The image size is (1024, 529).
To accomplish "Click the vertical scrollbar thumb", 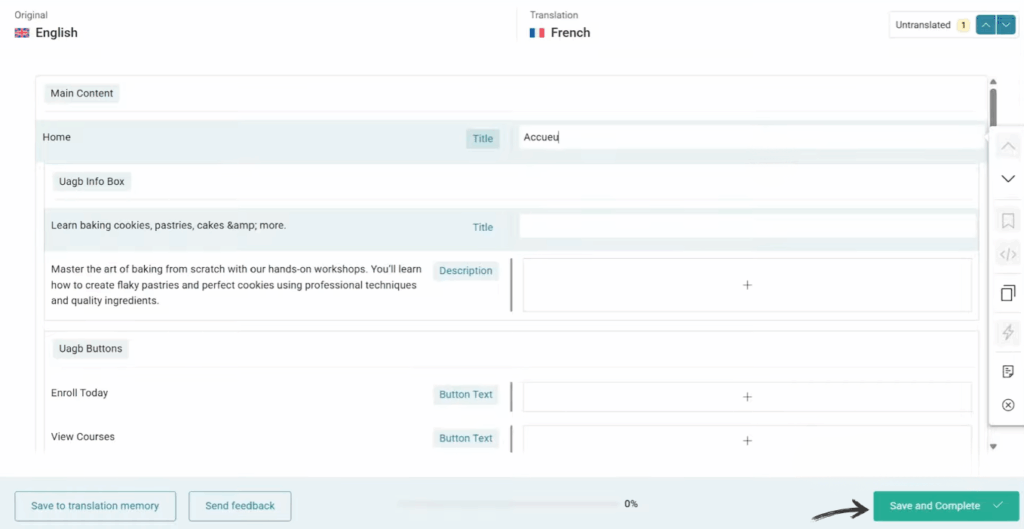I will coord(993,105).
